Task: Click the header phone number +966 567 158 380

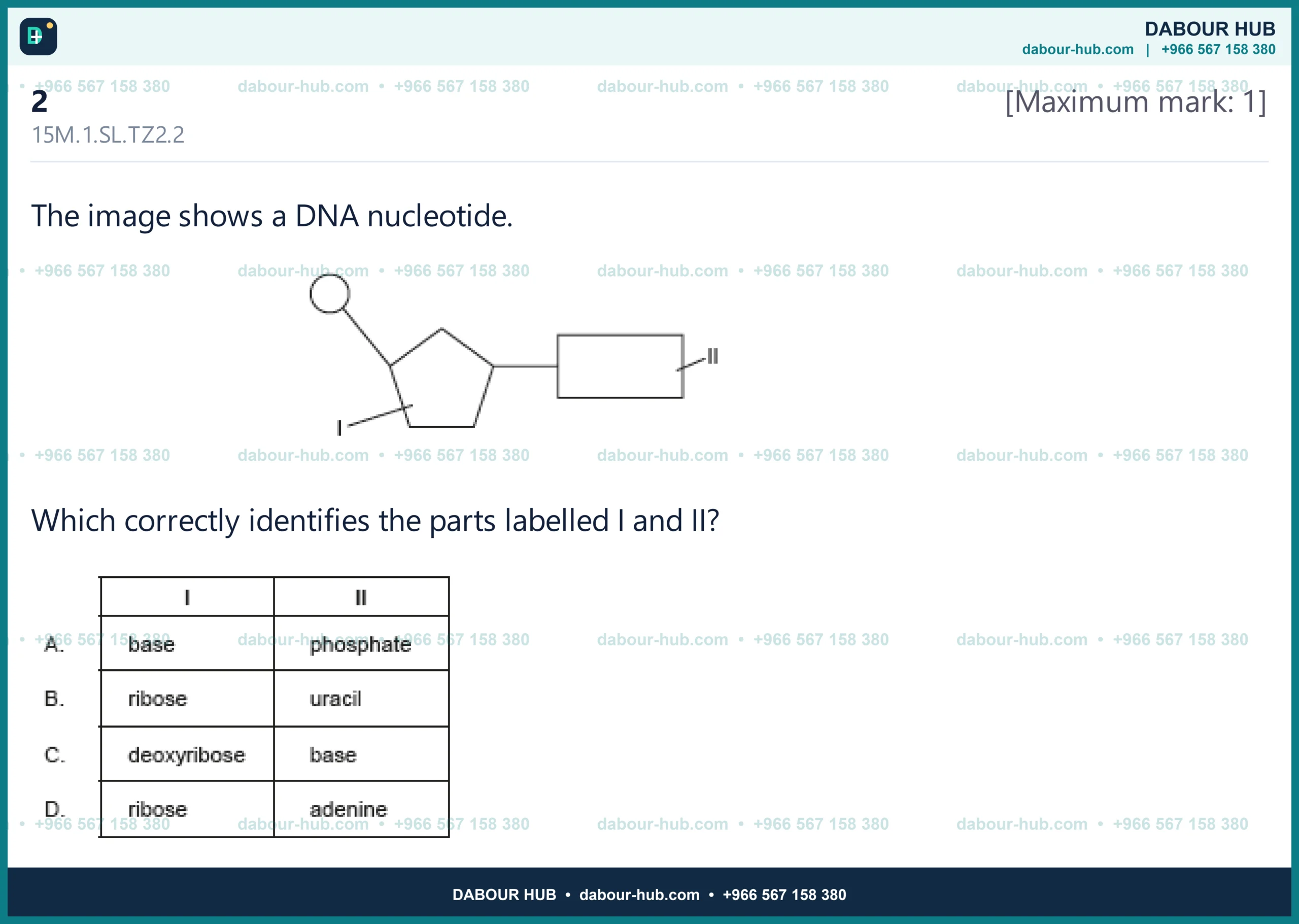Action: pos(1218,50)
